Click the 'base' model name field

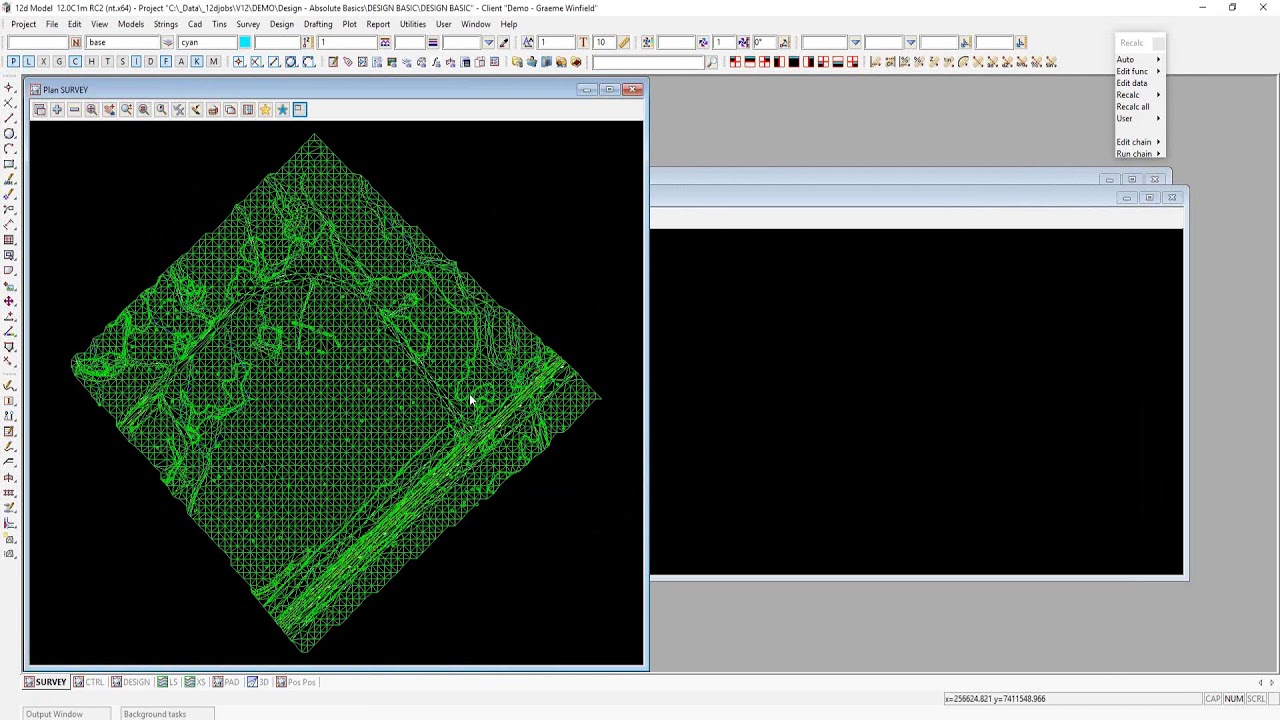(122, 42)
